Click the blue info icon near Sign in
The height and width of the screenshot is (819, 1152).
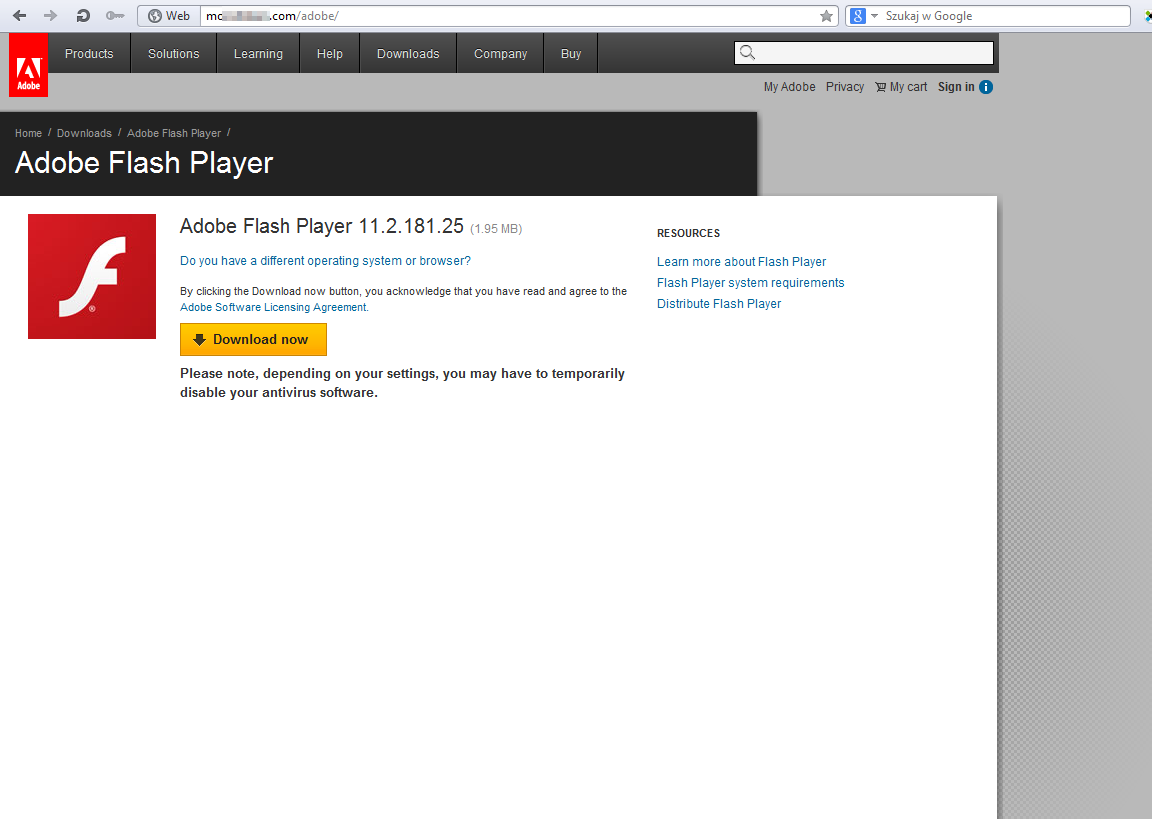986,87
